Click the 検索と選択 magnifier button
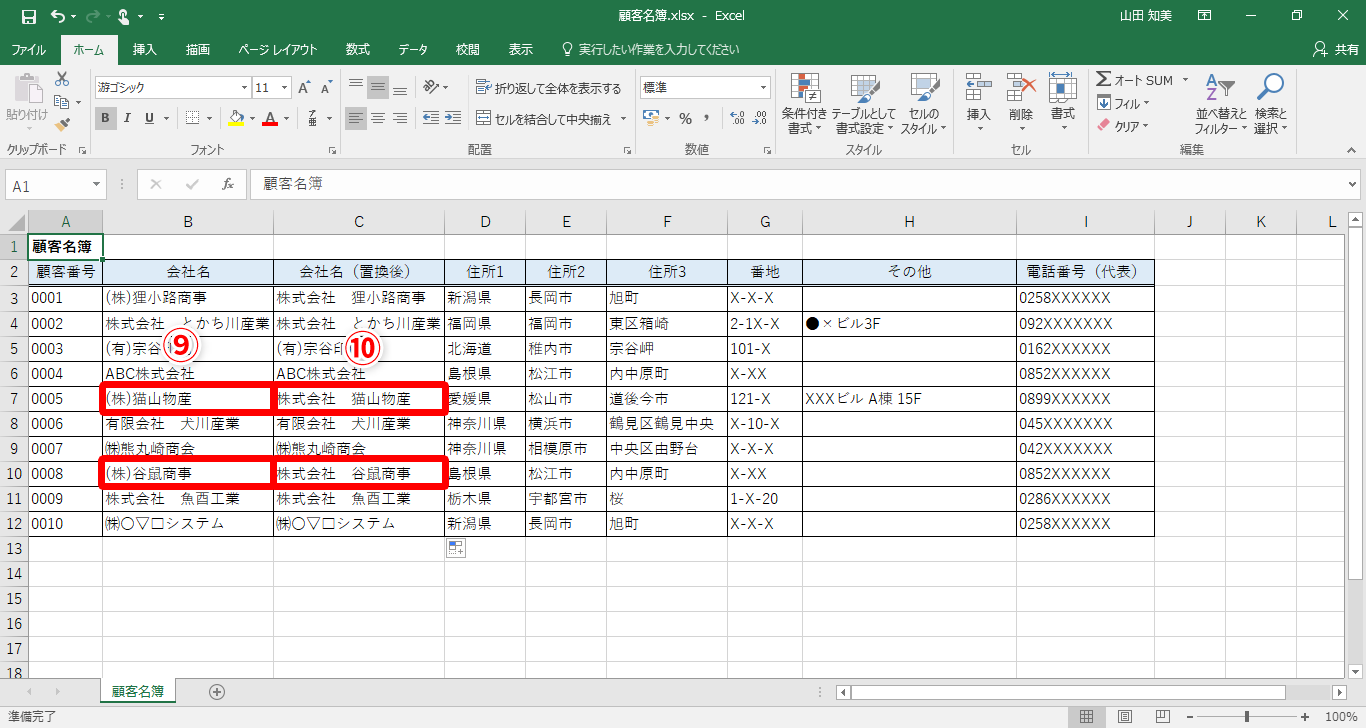The height and width of the screenshot is (728, 1366). pos(1270,103)
